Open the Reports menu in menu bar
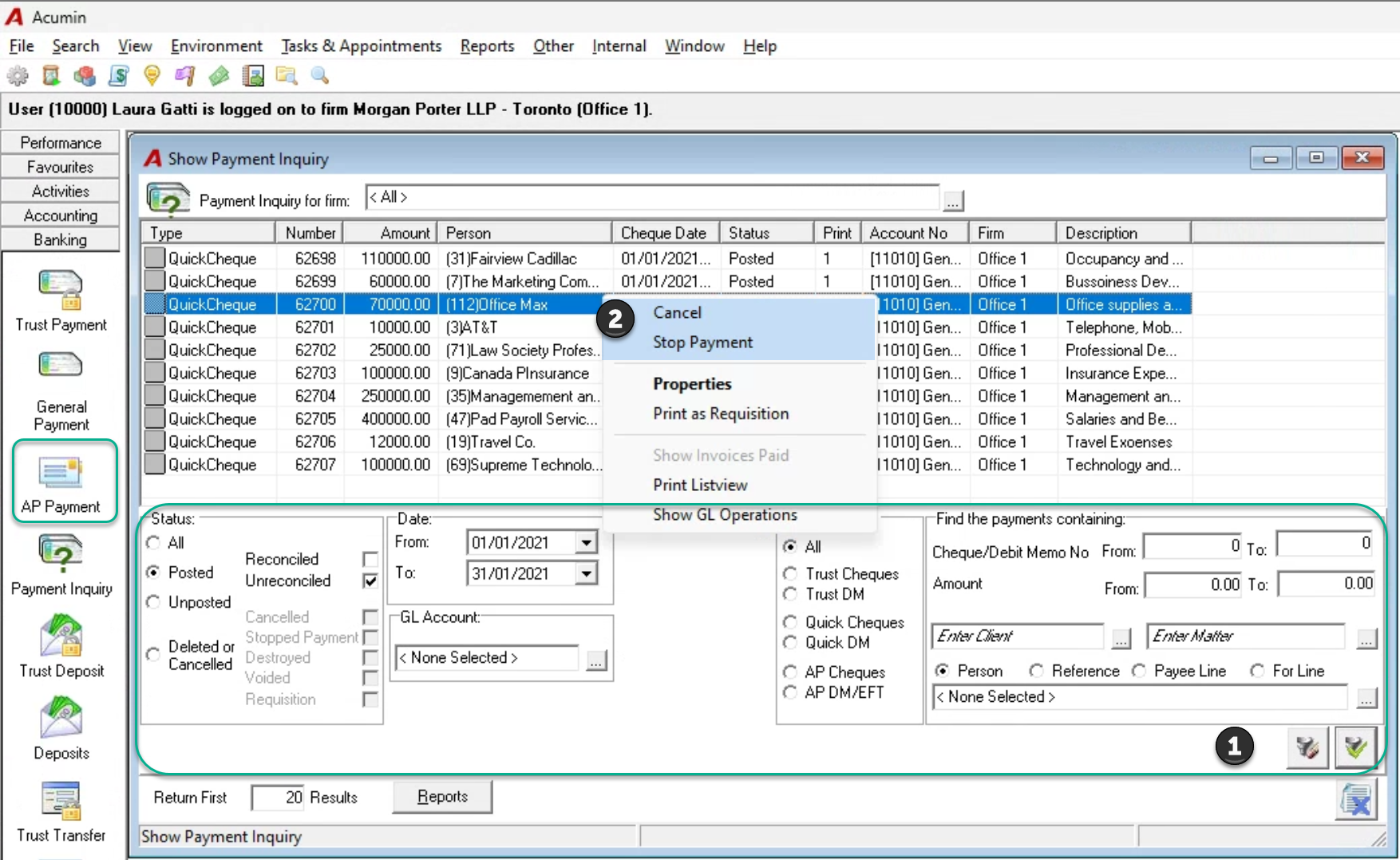 (x=487, y=46)
